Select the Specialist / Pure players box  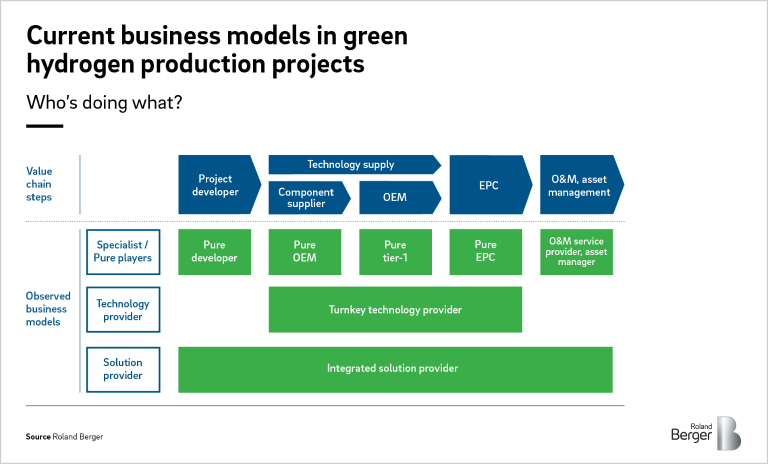[x=123, y=251]
